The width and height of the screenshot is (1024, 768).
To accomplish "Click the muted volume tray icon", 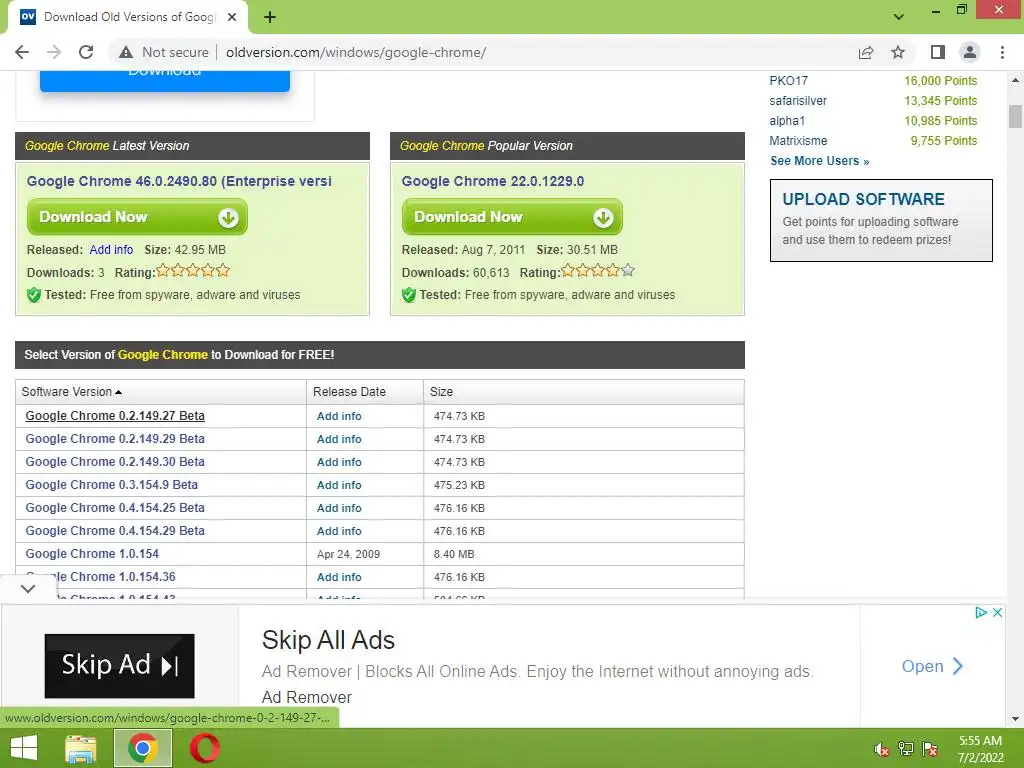I will (x=881, y=749).
